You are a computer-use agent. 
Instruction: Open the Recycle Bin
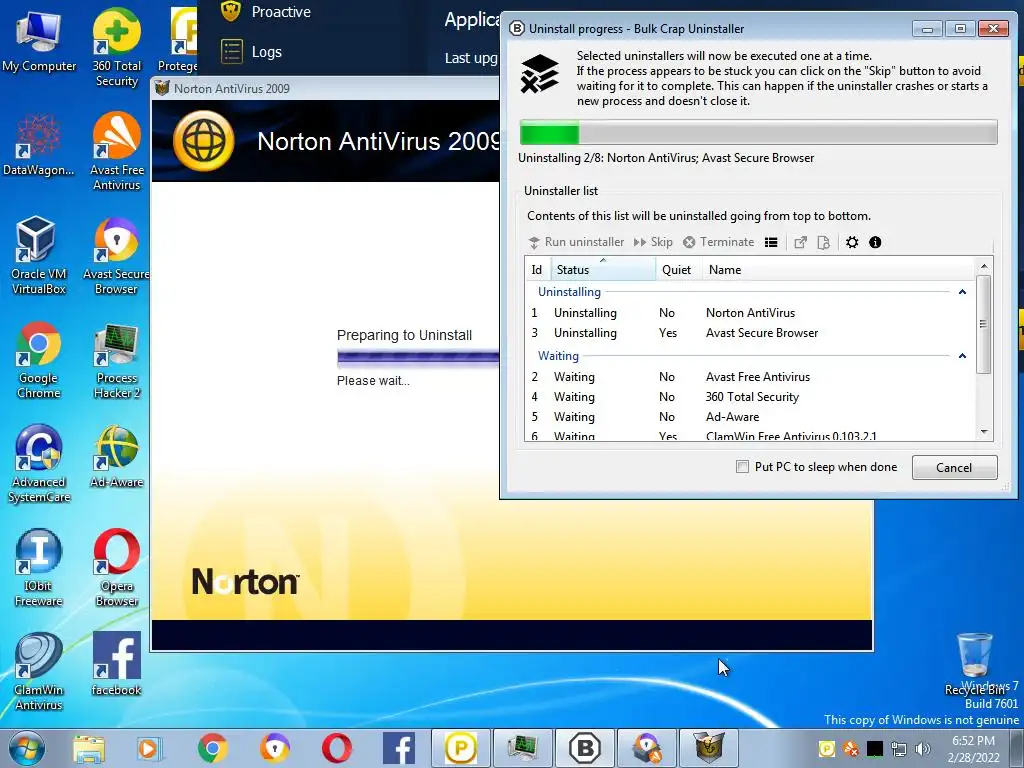pyautogui.click(x=974, y=664)
